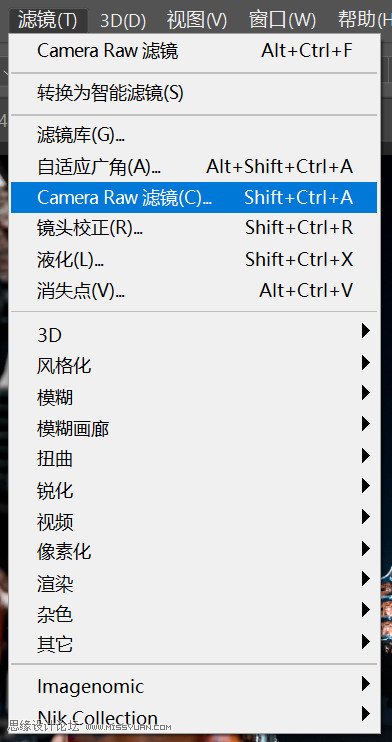This screenshot has height=742, width=392.
Task: Expand the 锐化 sharpen submenu
Action: coord(194,490)
